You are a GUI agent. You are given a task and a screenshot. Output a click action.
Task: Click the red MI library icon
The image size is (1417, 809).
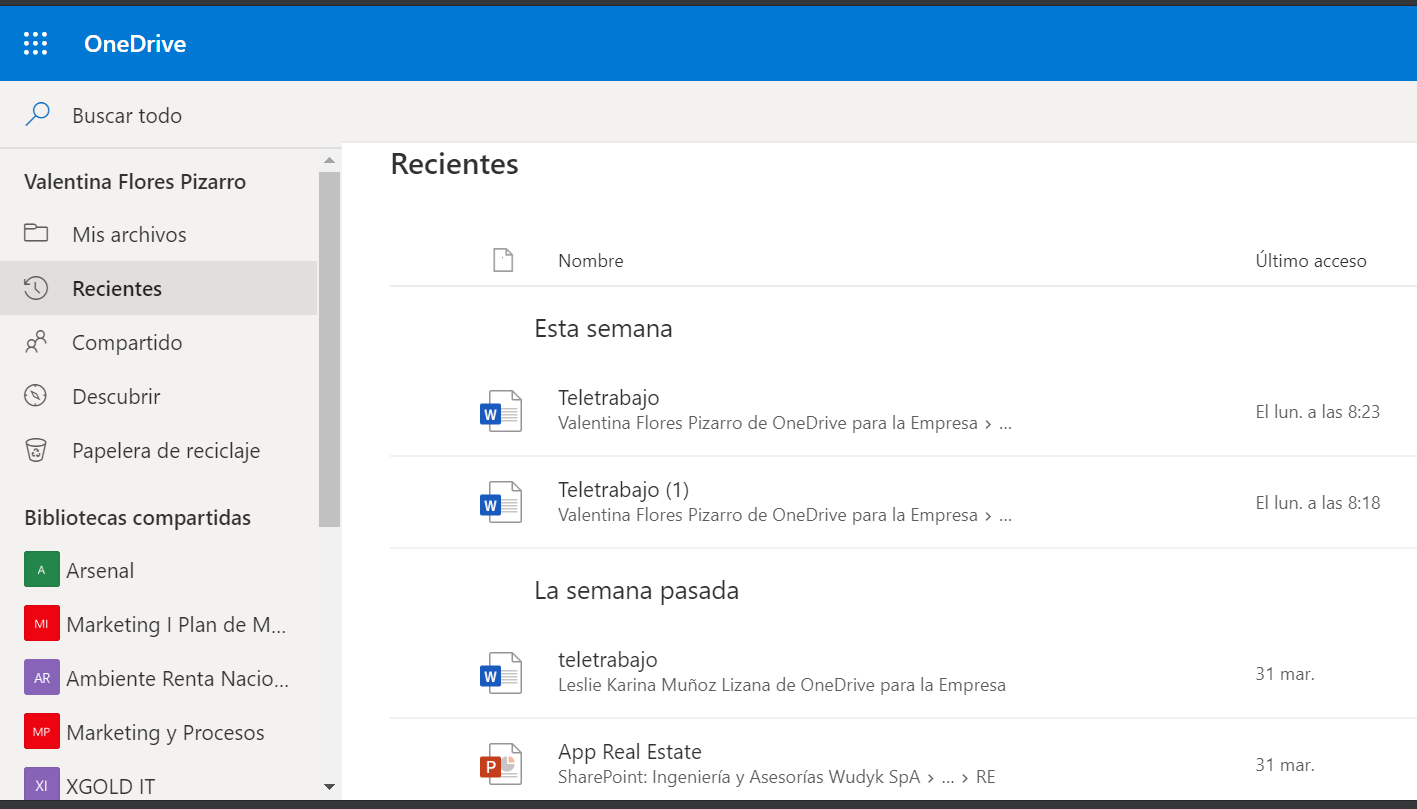(x=42, y=624)
